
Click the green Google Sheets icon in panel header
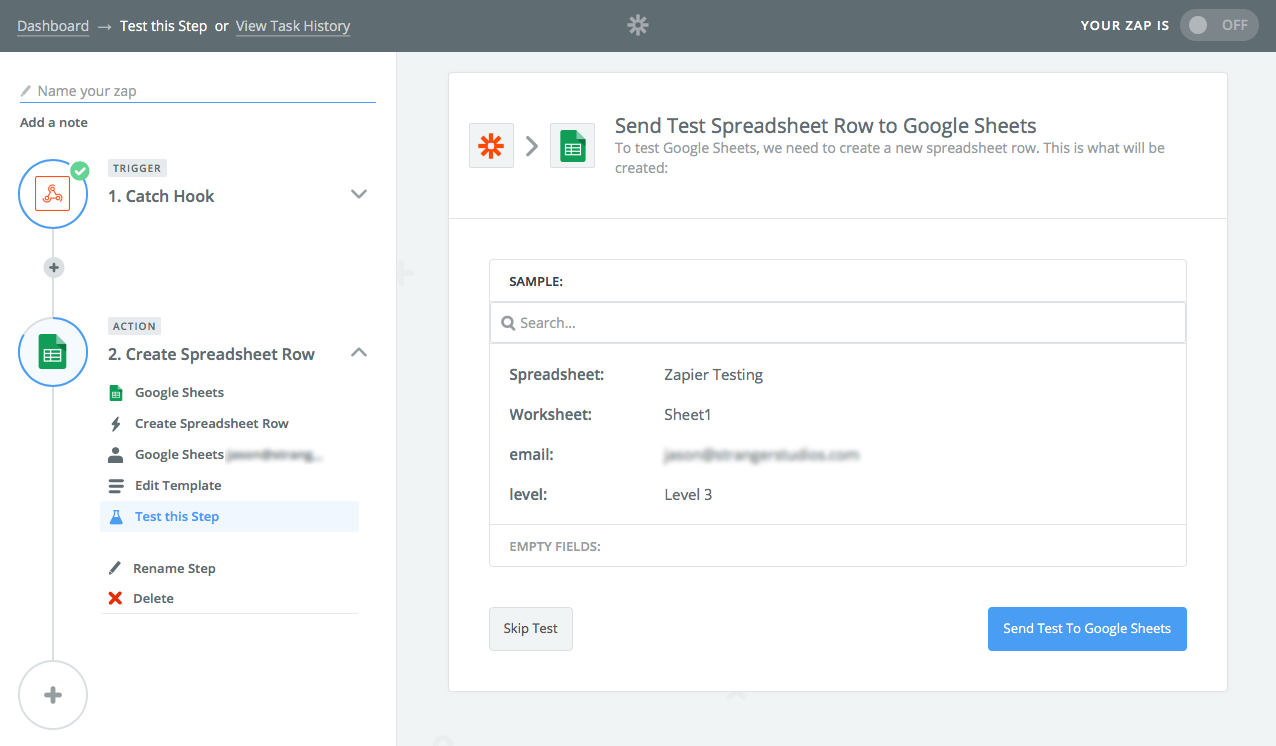tap(572, 146)
